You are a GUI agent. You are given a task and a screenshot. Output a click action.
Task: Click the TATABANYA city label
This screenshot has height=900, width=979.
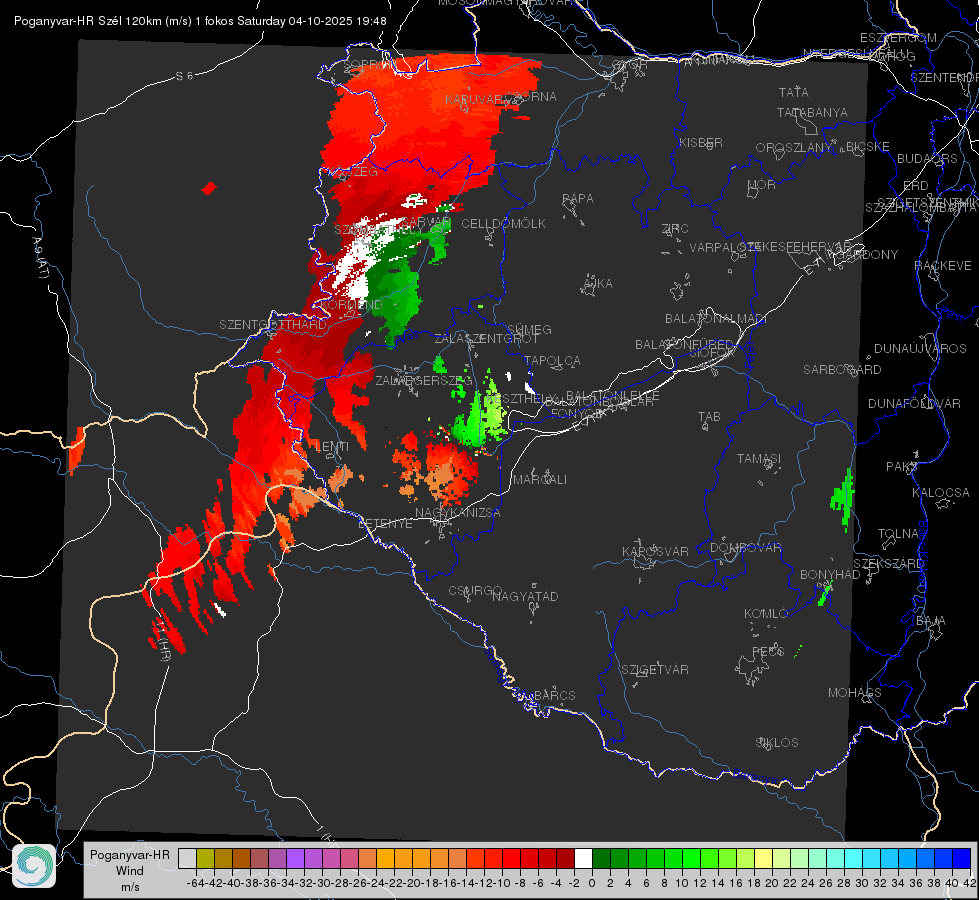812,112
